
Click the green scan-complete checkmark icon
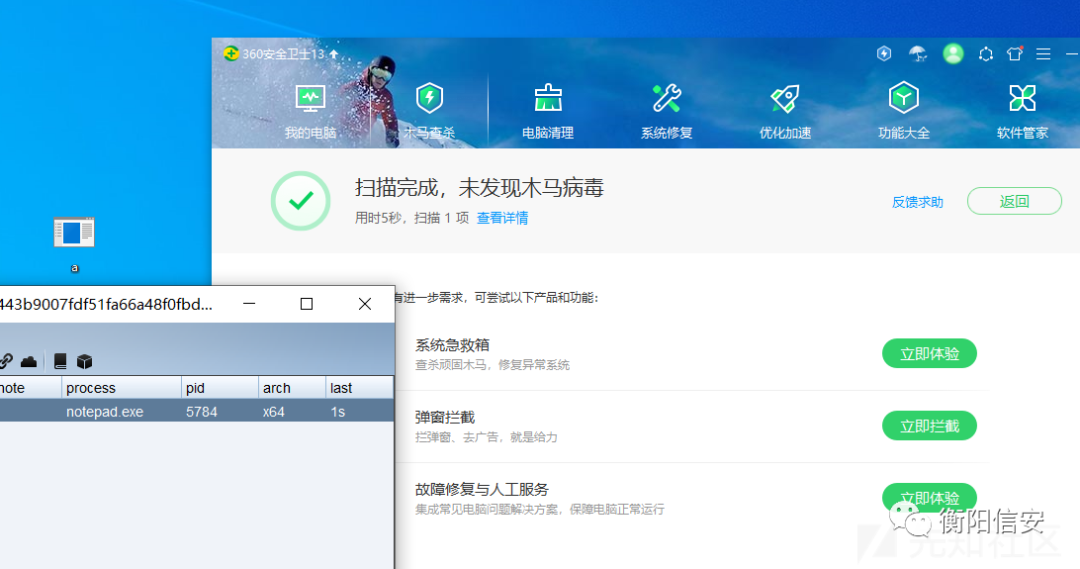[300, 200]
